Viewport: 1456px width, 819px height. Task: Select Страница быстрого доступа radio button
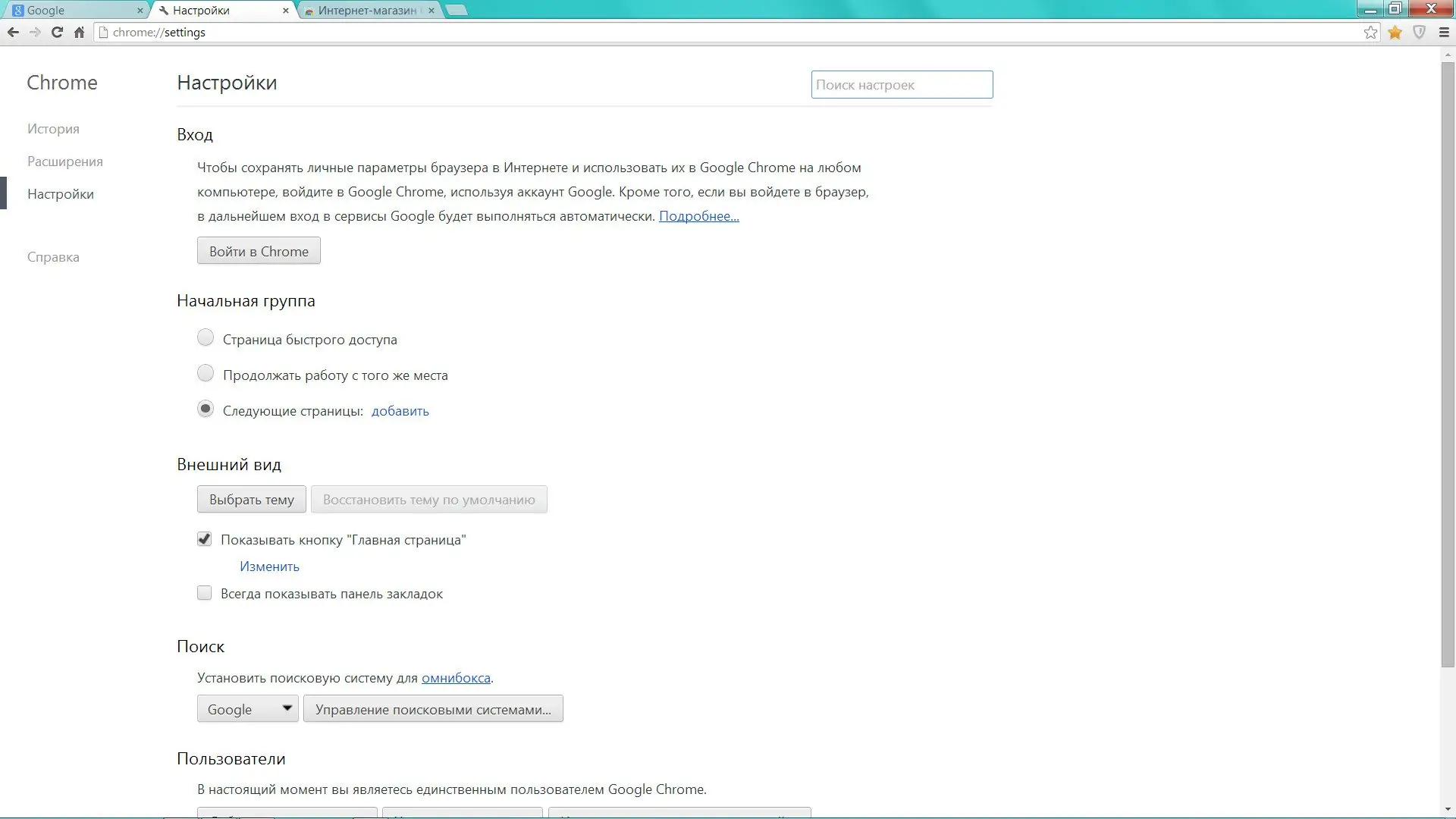(x=206, y=337)
